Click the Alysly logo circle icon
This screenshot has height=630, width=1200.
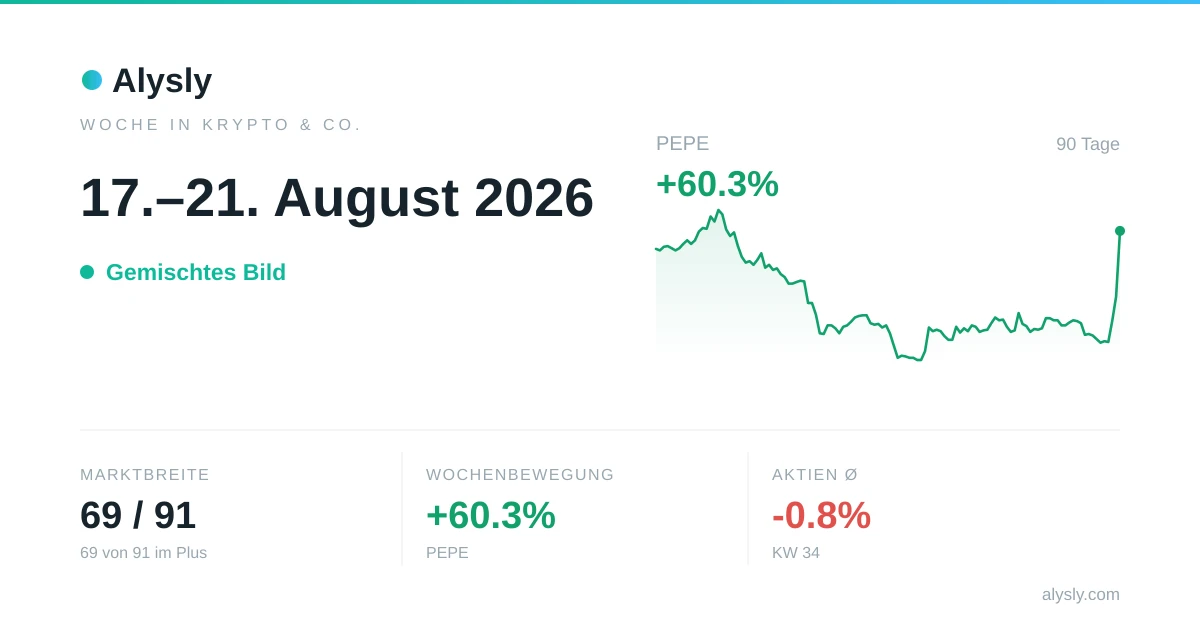[x=92, y=80]
